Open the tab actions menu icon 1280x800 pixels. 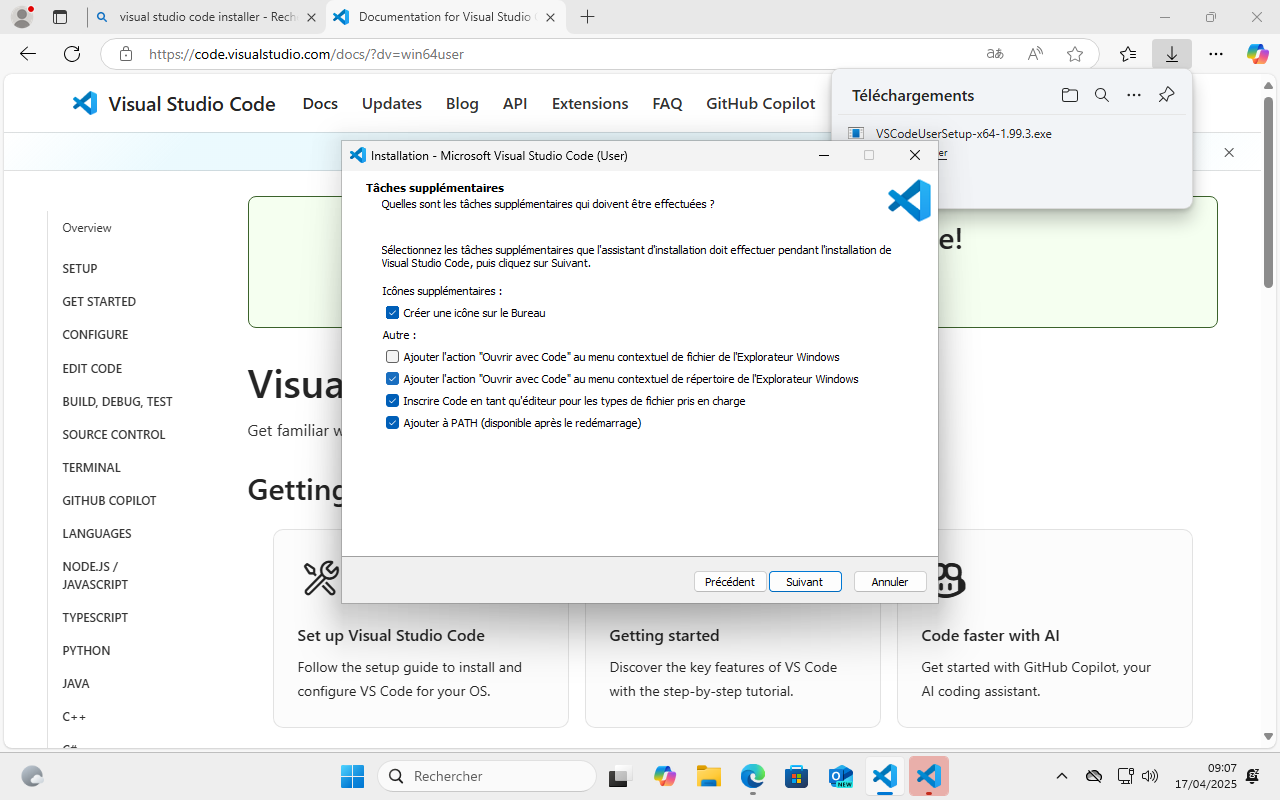tap(60, 17)
